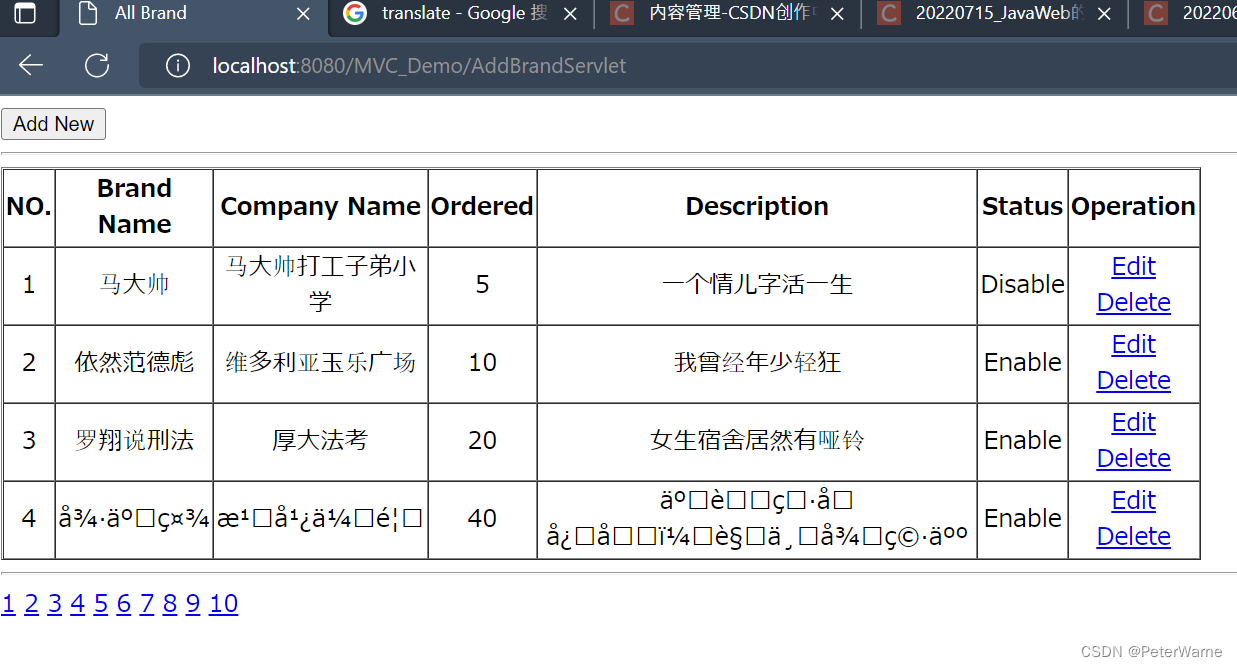Edit brand row 1 马大帅
Image resolution: width=1237 pixels, height=667 pixels.
pyautogui.click(x=1133, y=267)
